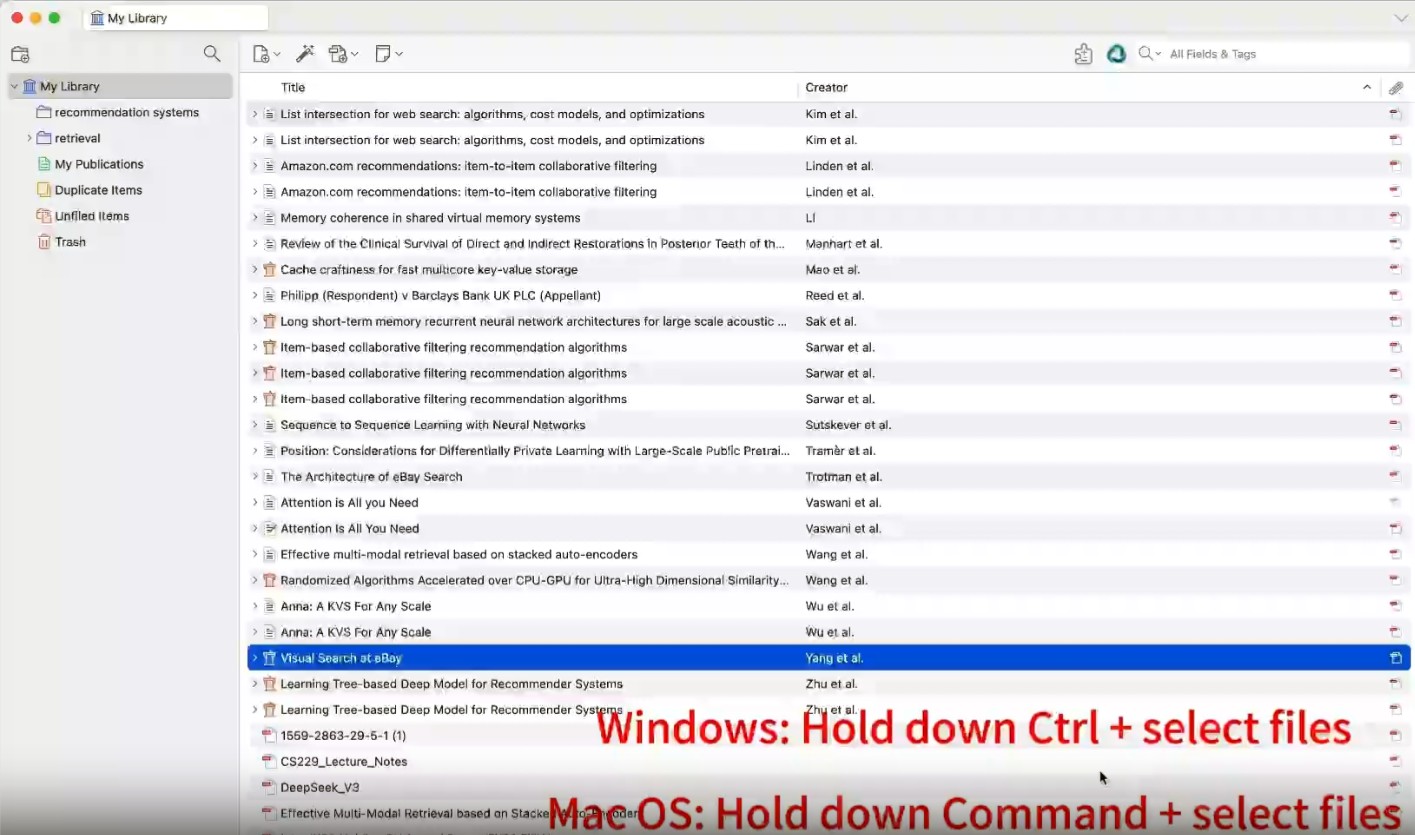
Task: Click the New Note toolbar icon
Action: [x=387, y=54]
